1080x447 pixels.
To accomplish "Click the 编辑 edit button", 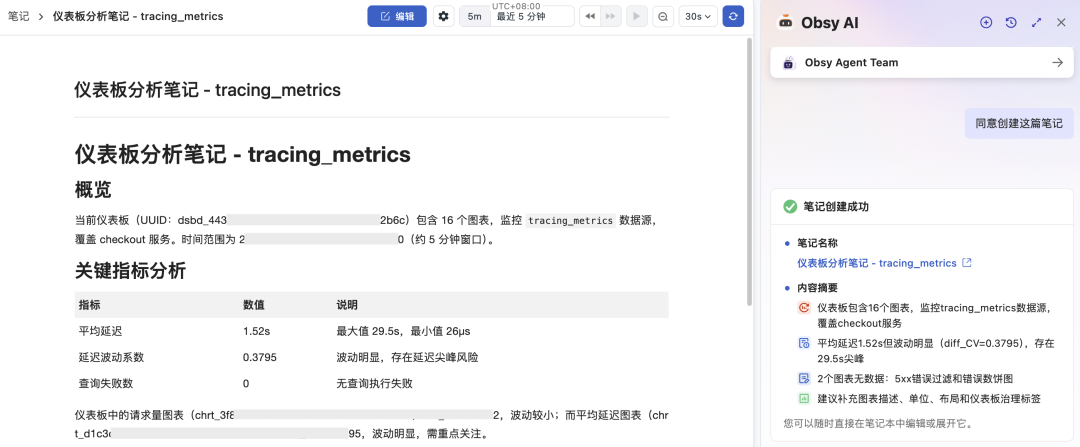I will pos(397,17).
